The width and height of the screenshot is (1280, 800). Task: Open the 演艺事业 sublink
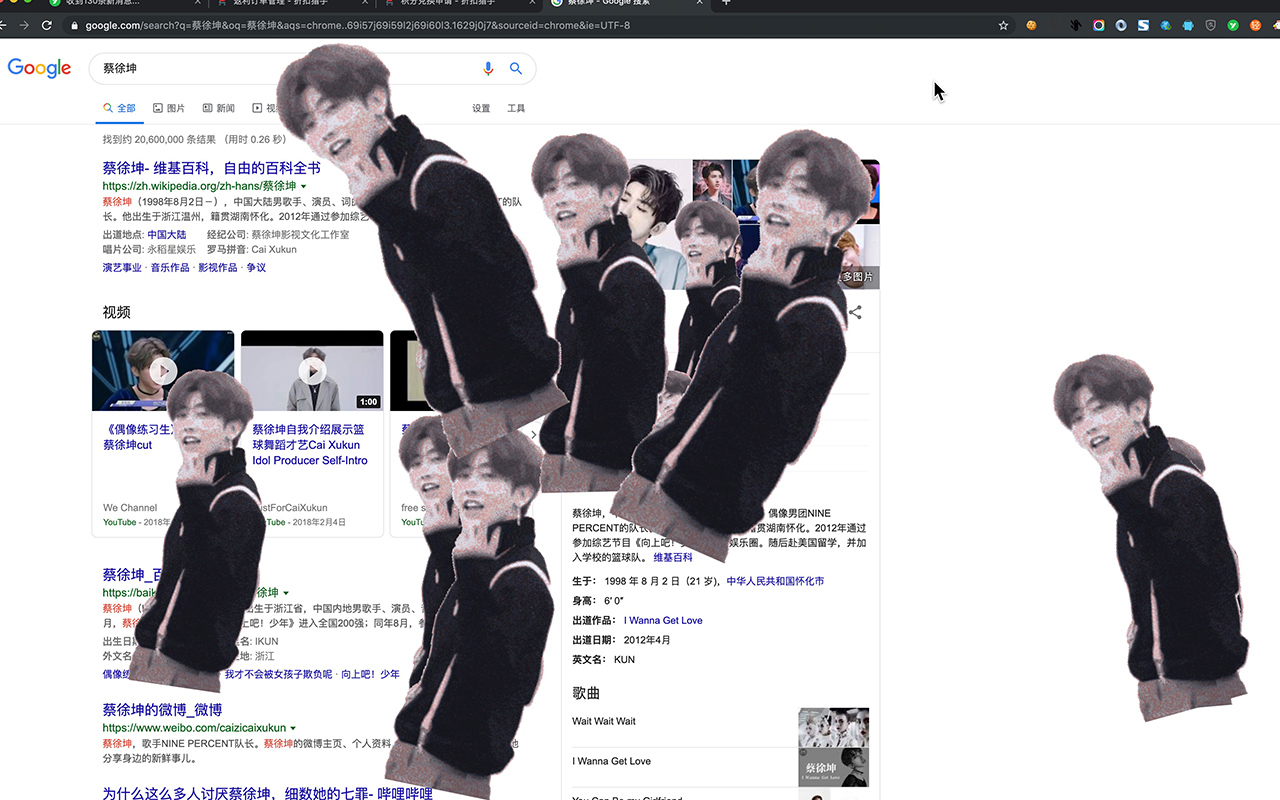click(x=122, y=268)
